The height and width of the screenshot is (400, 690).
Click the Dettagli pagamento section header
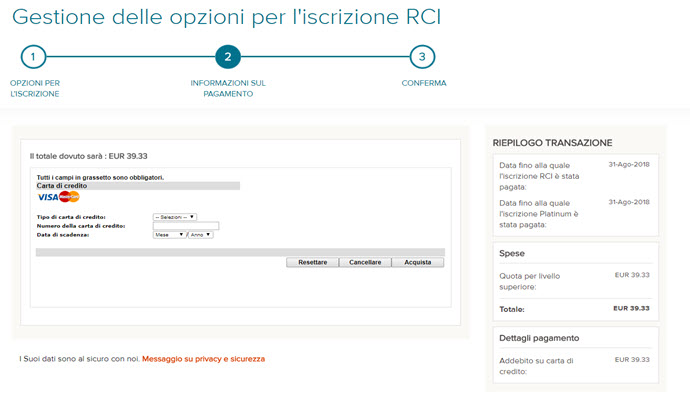(x=539, y=338)
